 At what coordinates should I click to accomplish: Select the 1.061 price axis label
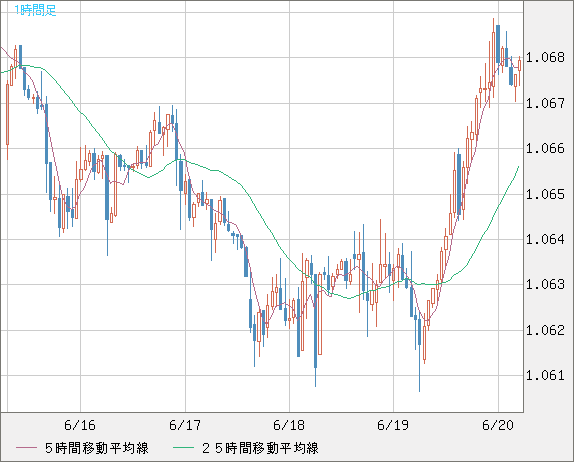click(545, 375)
